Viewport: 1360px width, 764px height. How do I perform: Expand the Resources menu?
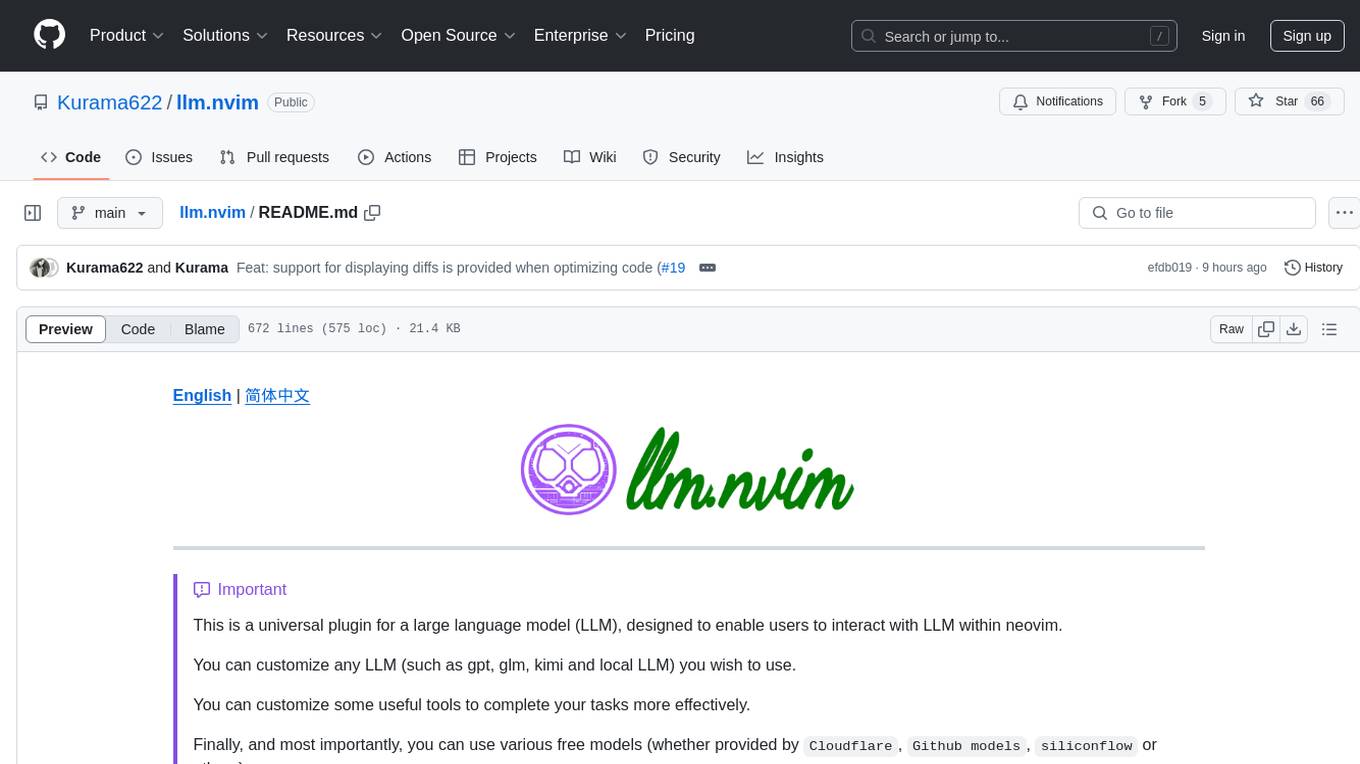coord(334,35)
